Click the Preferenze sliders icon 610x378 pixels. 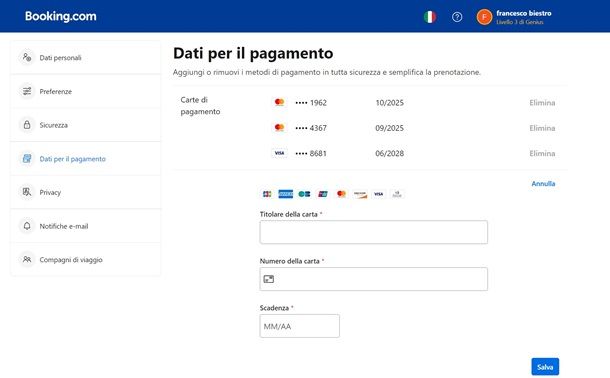click(x=27, y=91)
